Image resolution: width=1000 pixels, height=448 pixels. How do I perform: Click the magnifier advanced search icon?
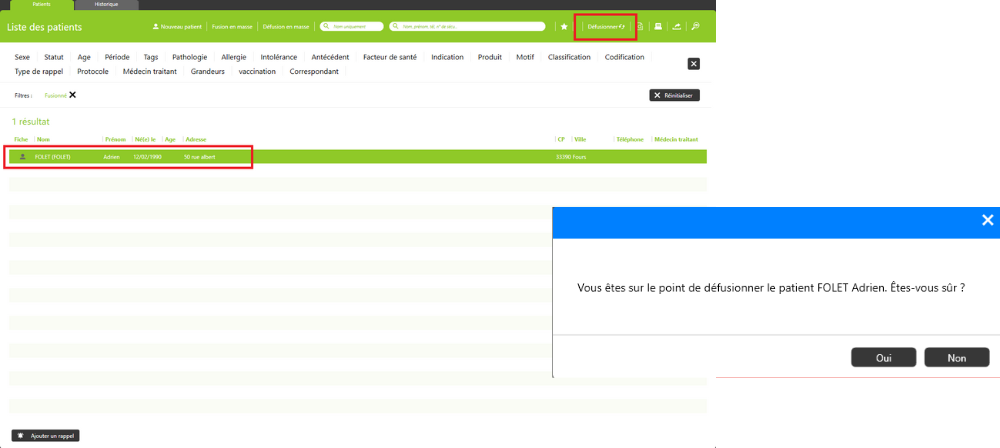(696, 27)
